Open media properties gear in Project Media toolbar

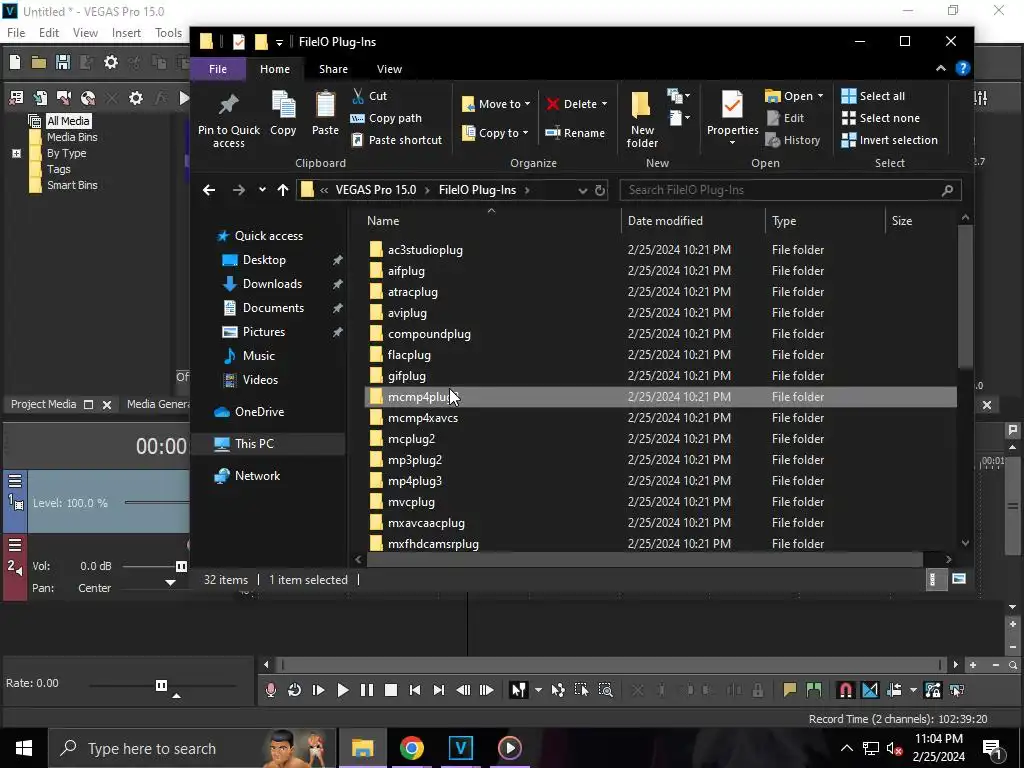[x=136, y=98]
